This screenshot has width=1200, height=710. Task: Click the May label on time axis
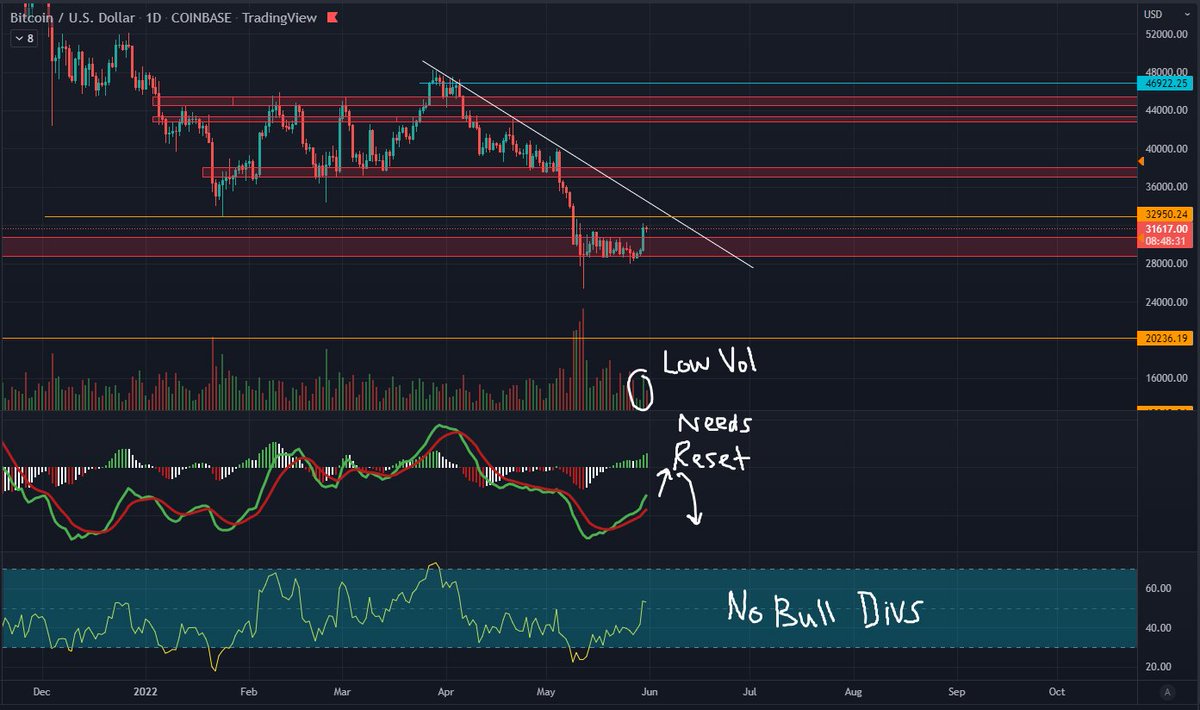click(546, 691)
